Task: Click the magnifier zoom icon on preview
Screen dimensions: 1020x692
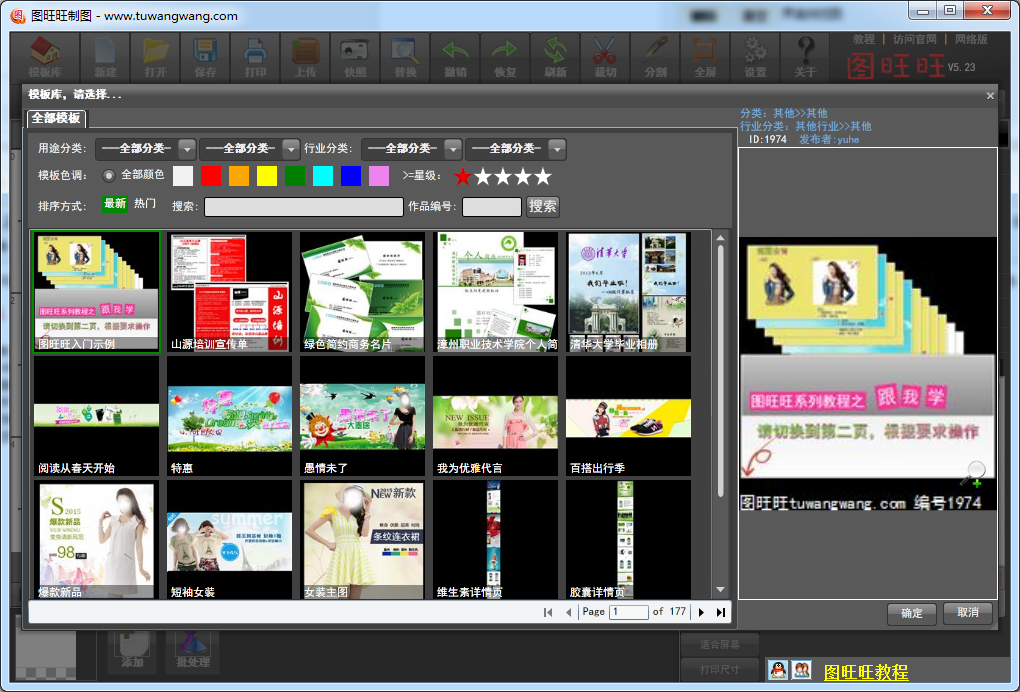Action: click(x=973, y=473)
